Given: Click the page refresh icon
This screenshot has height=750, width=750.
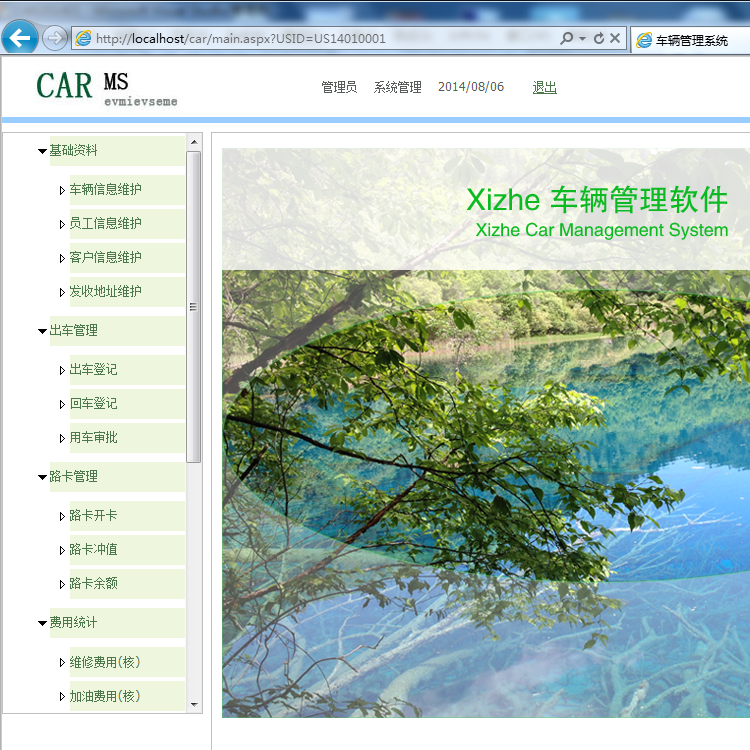Looking at the screenshot, I should tap(599, 38).
